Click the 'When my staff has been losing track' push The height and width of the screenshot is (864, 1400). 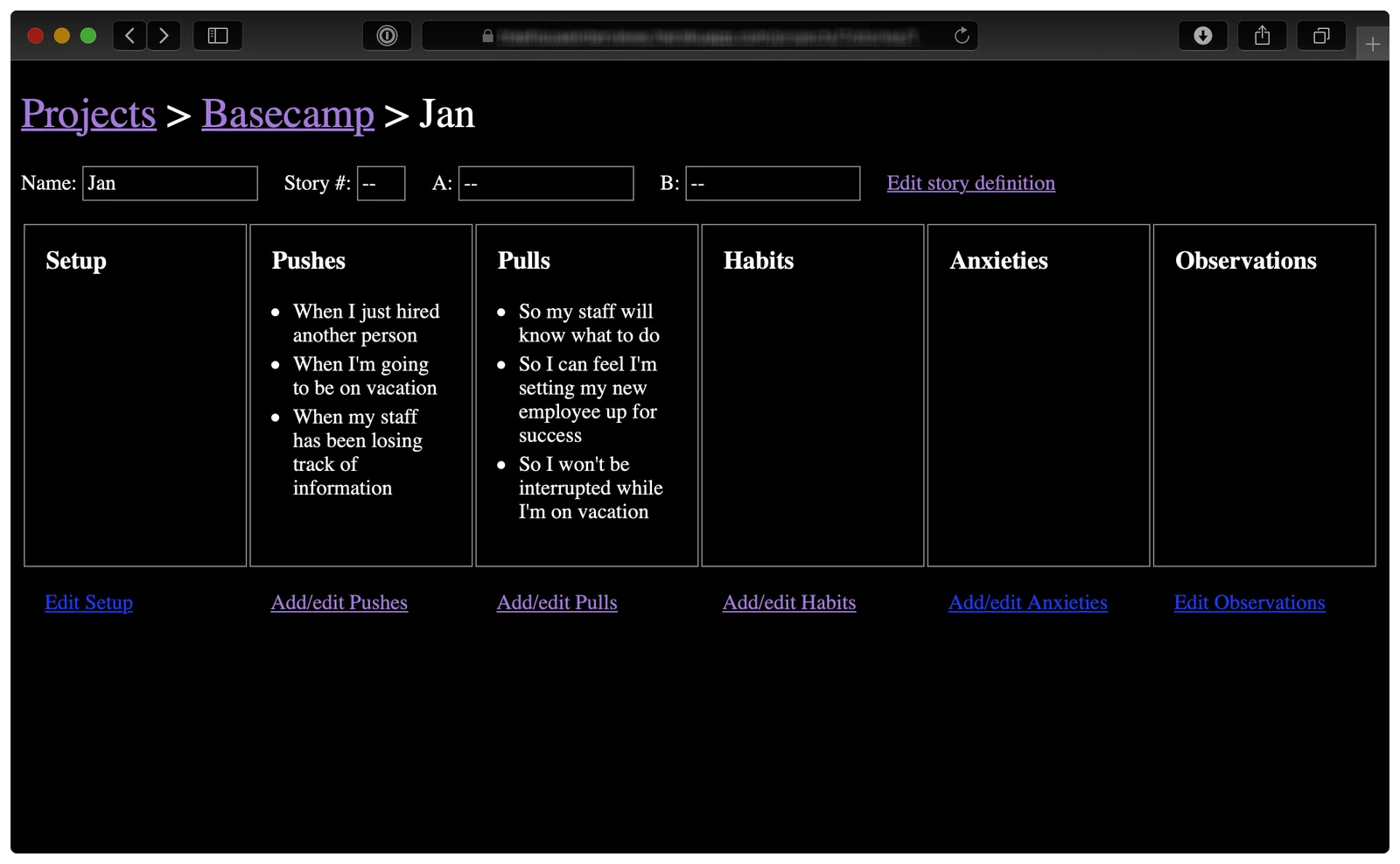point(357,452)
